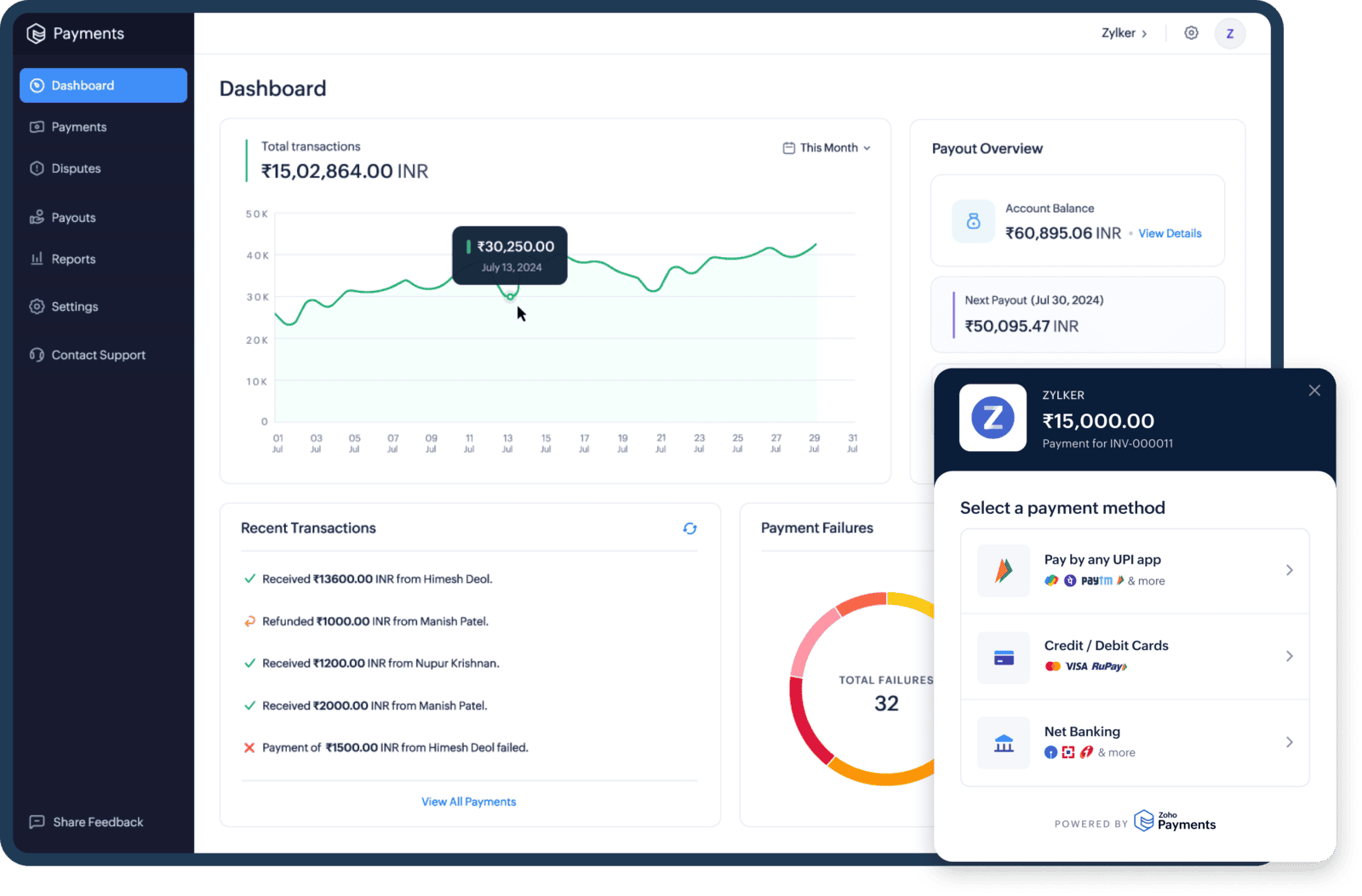This screenshot has height=896, width=1362.
Task: Go to Payouts in the sidebar
Action: (73, 218)
